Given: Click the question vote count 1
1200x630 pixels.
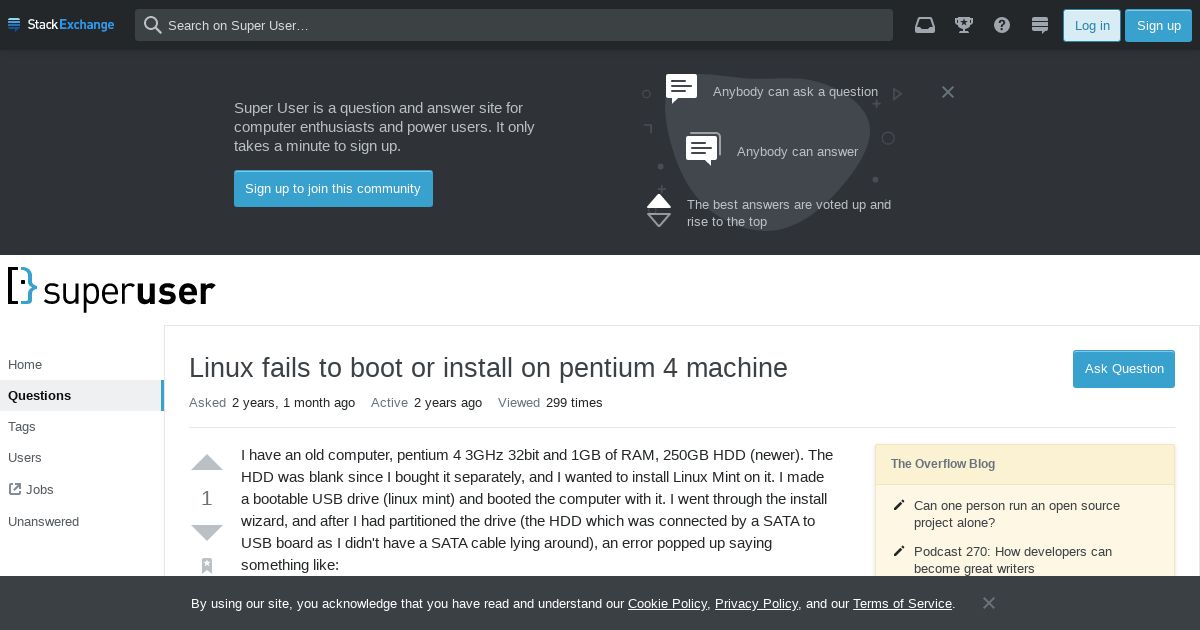Looking at the screenshot, I should pos(207,498).
